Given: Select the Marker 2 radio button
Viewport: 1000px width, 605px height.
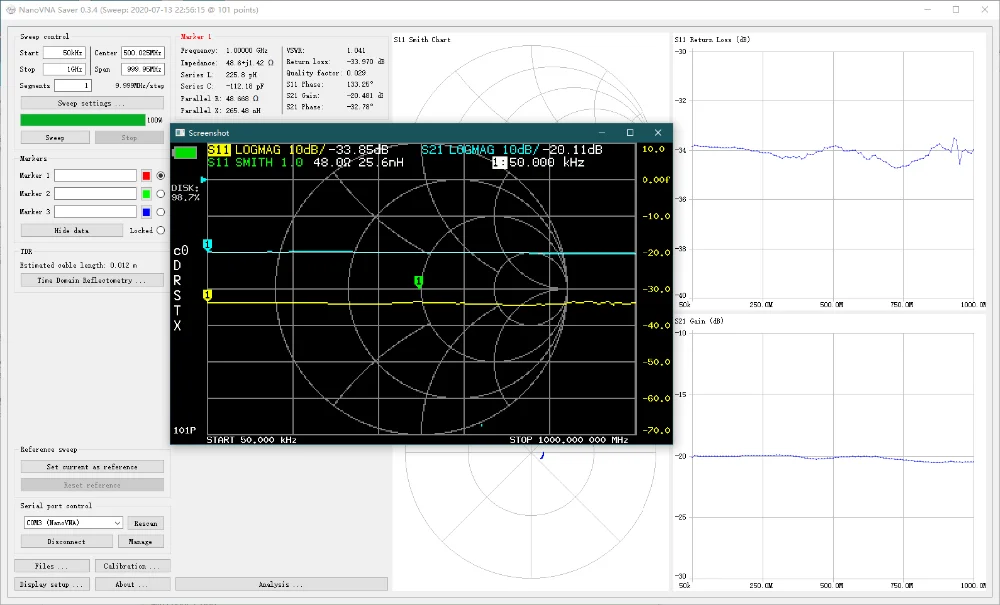Looking at the screenshot, I should (161, 194).
